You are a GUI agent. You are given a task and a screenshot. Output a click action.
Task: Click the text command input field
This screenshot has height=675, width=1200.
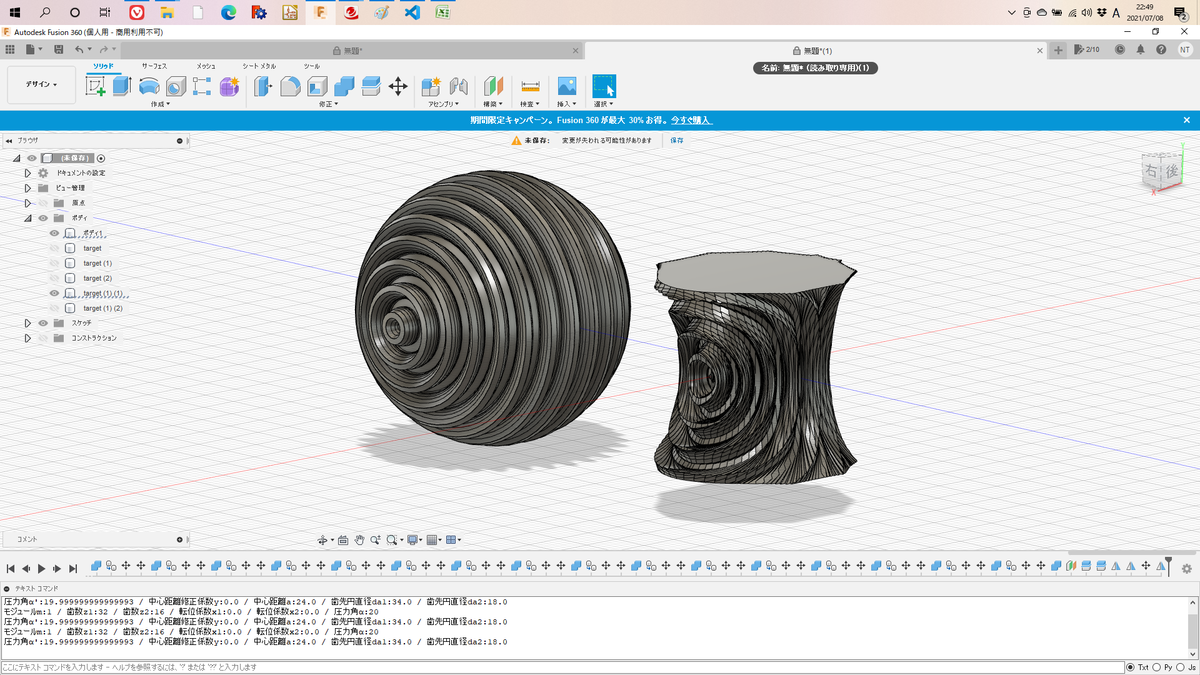coord(560,667)
